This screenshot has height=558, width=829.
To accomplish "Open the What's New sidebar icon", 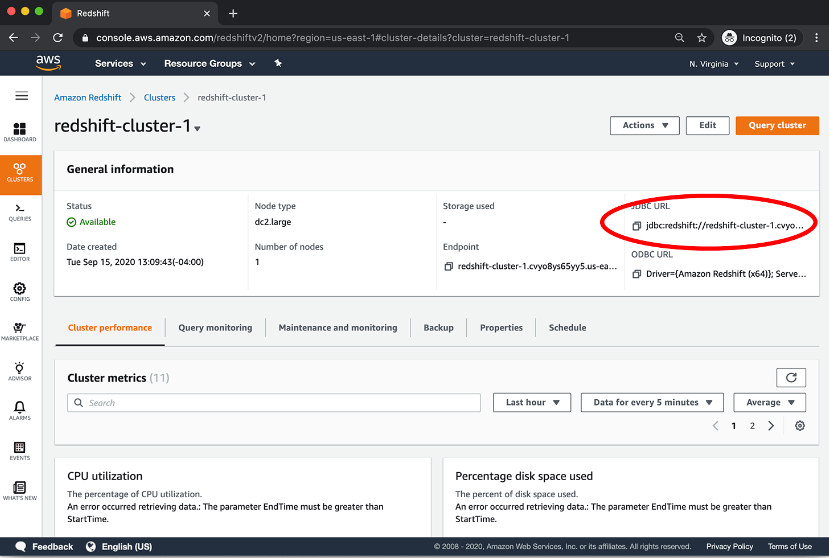I will (20, 491).
